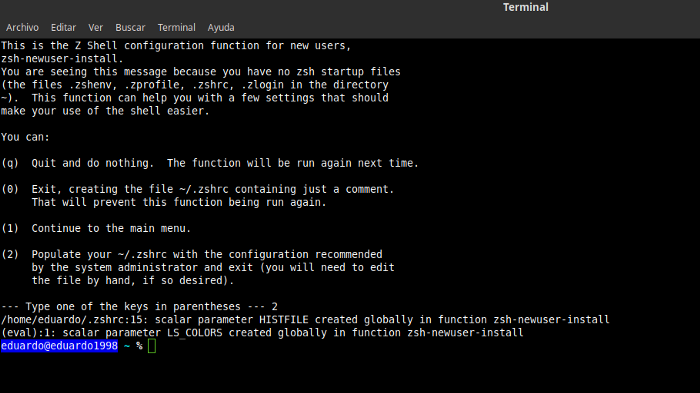Click the % prompt symbol

point(139,346)
